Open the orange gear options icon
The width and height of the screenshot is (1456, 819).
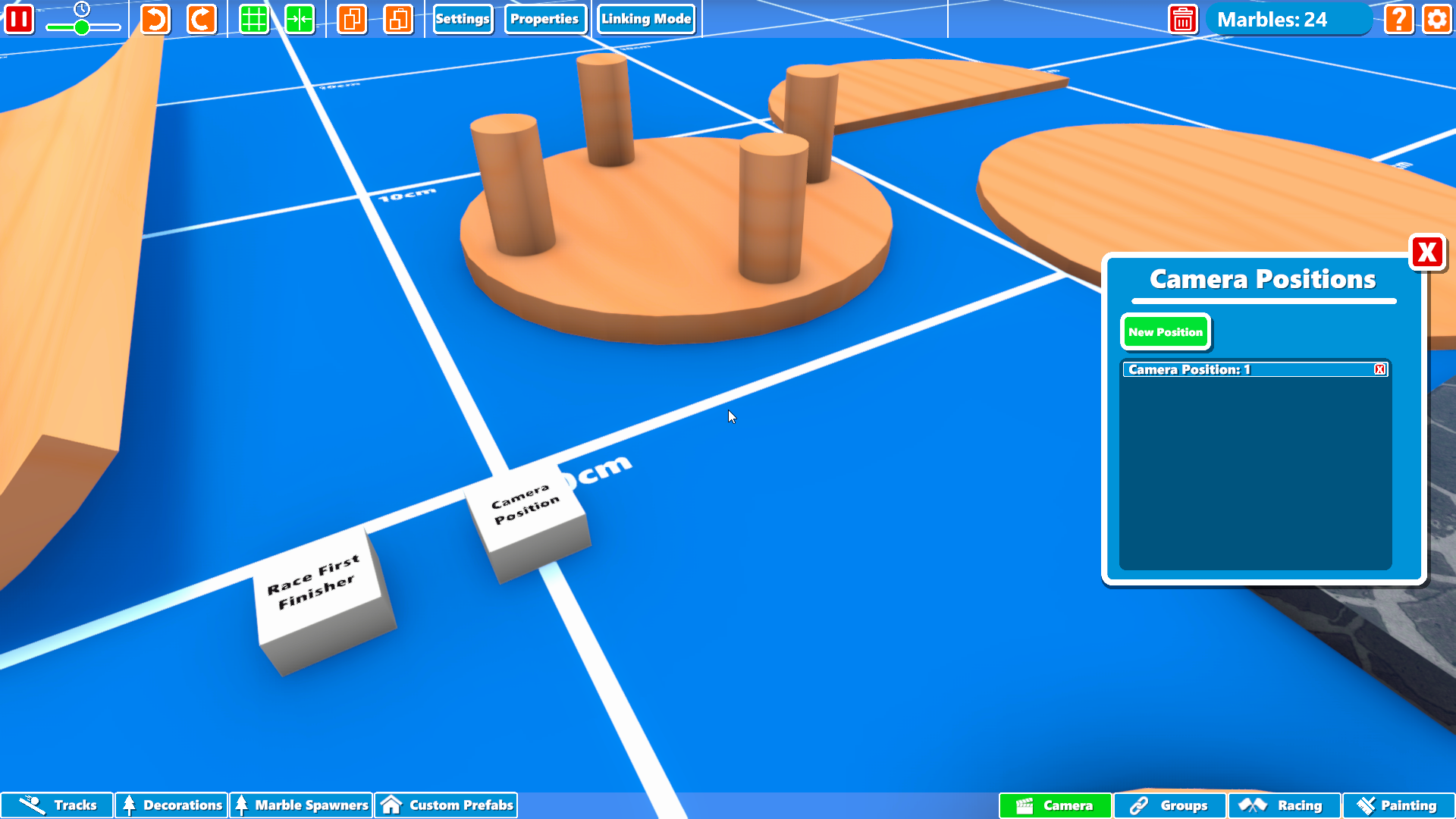(1437, 19)
